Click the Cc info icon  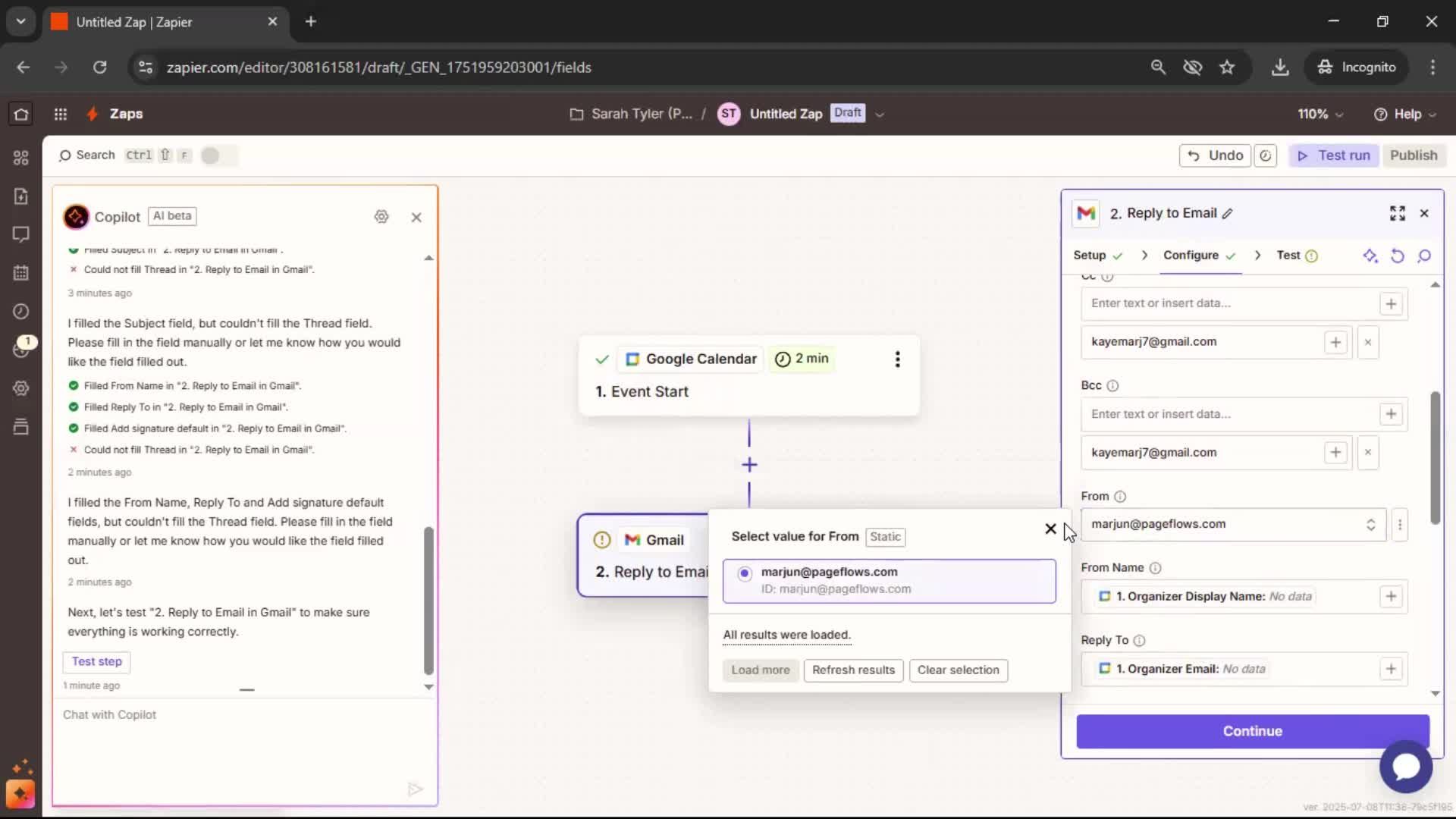tap(1107, 277)
